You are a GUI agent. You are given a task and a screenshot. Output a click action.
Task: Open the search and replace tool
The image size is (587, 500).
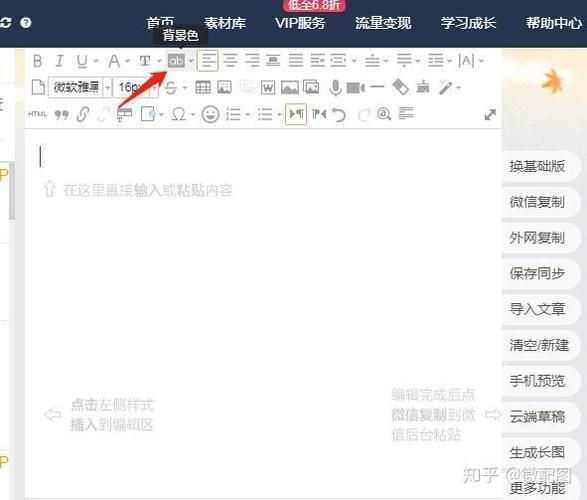pyautogui.click(x=384, y=114)
